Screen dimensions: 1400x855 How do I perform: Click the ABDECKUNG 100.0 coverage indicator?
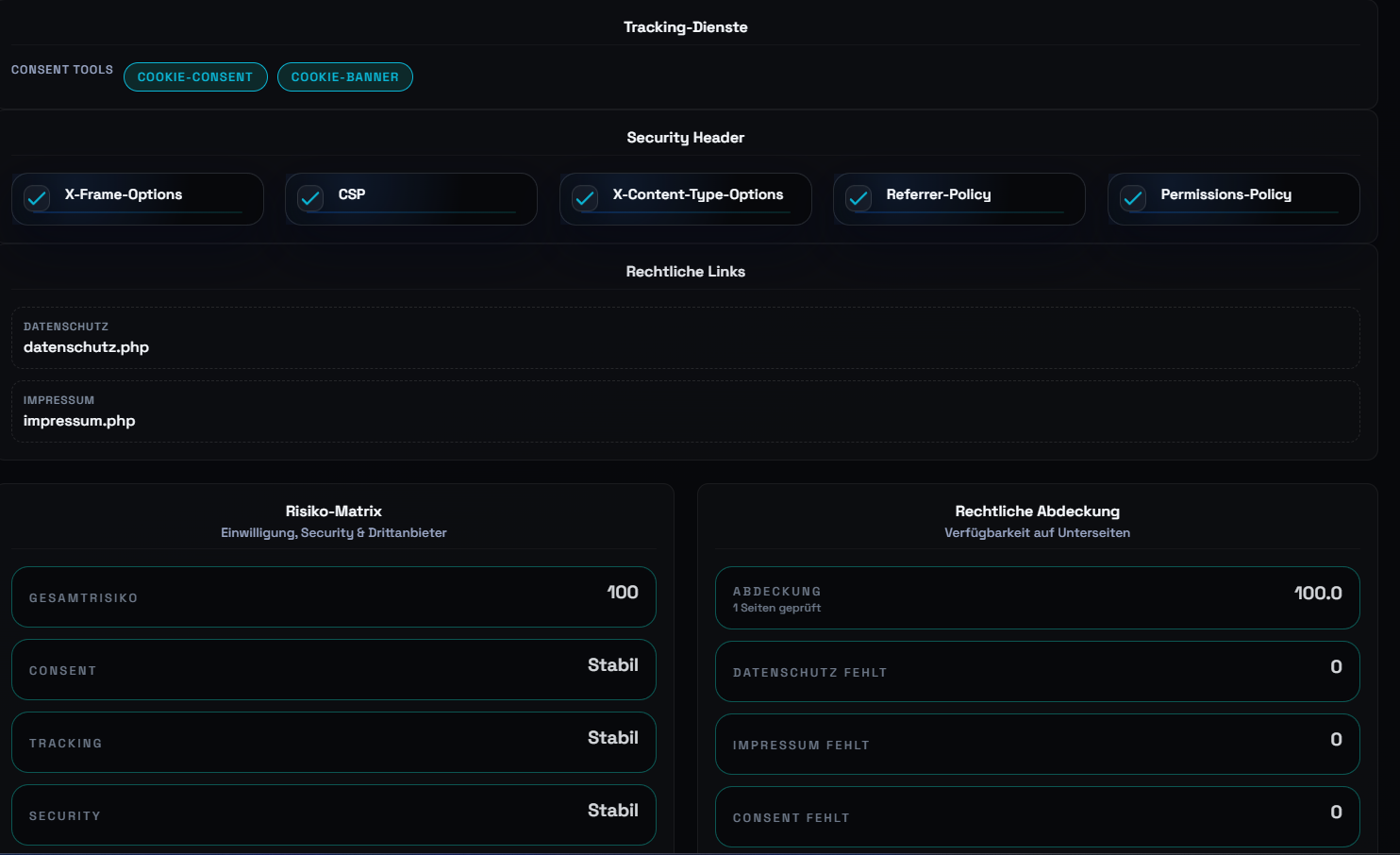click(x=1037, y=597)
